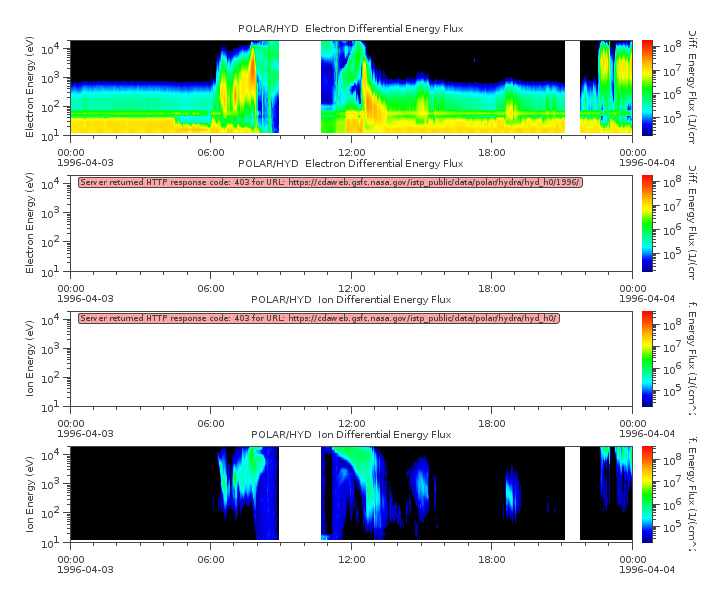Click the large white data gap in top spectrogram
This screenshot has height=592, width=722.
(300, 87)
